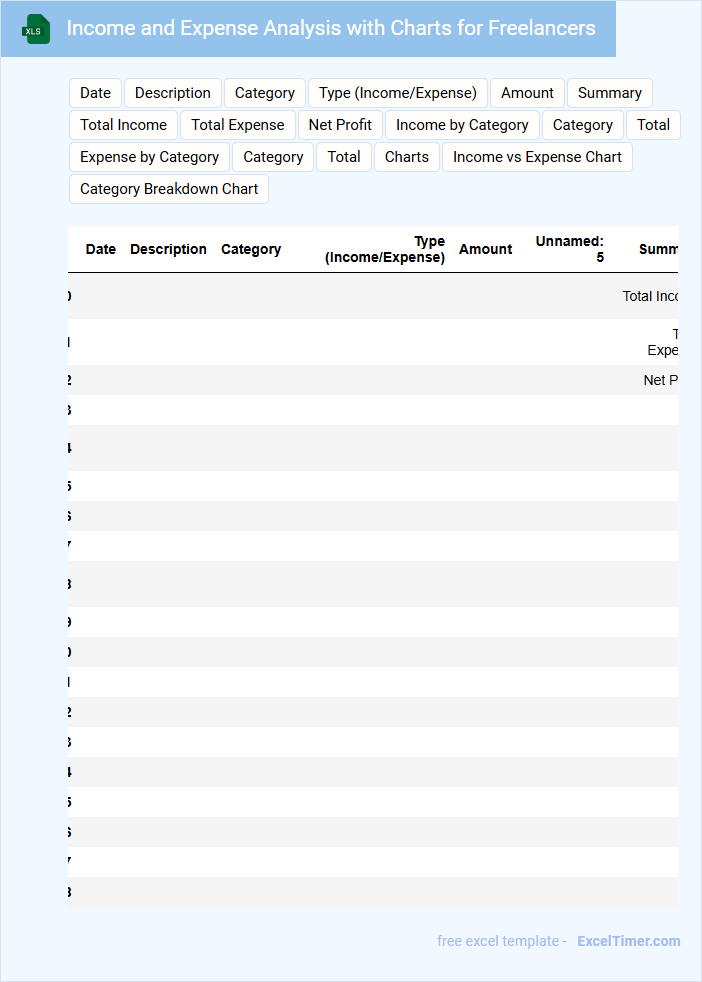Select the Amount tag
The image size is (702, 982).
(527, 93)
